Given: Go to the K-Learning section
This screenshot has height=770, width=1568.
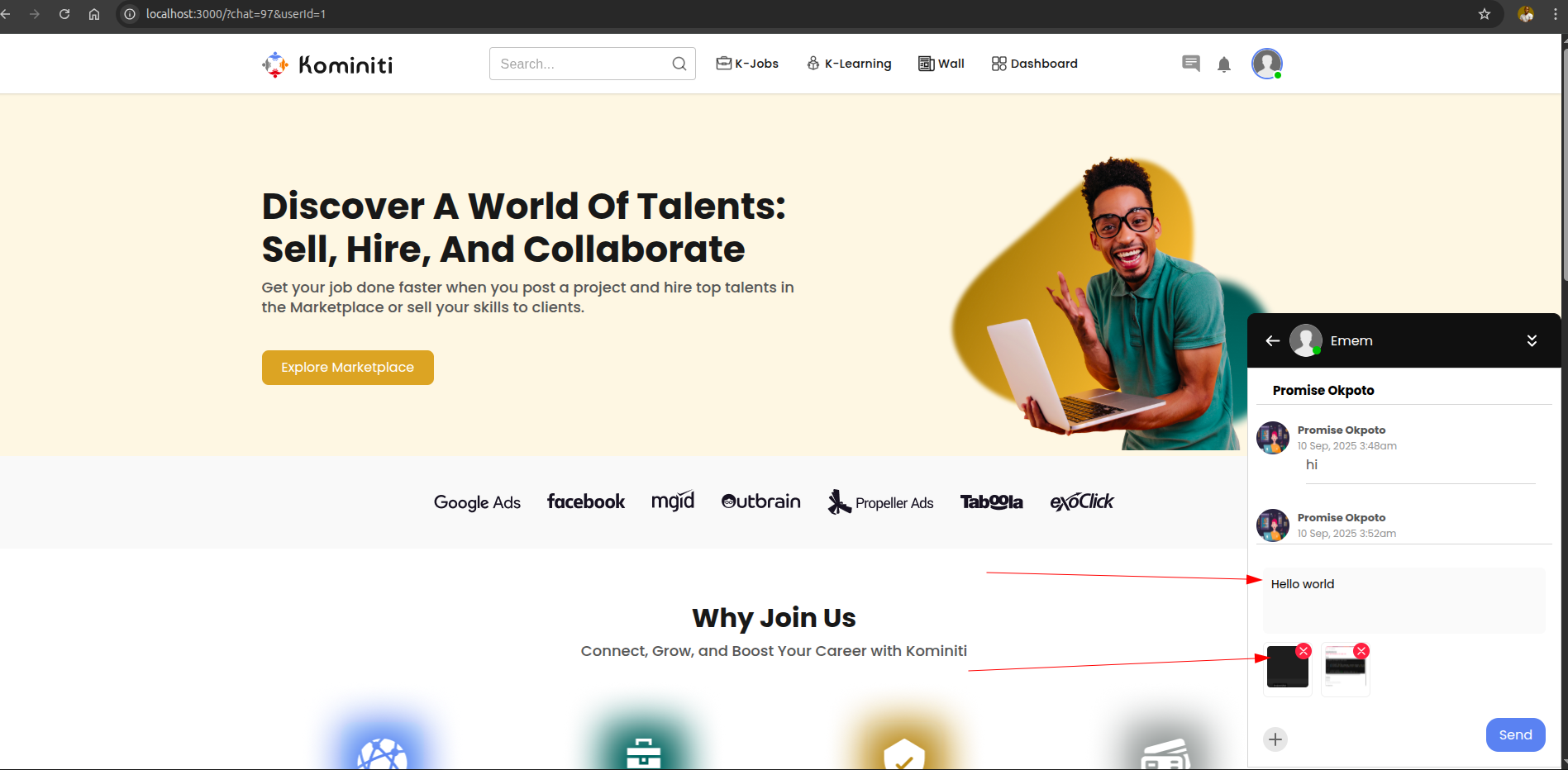Looking at the screenshot, I should 849,64.
